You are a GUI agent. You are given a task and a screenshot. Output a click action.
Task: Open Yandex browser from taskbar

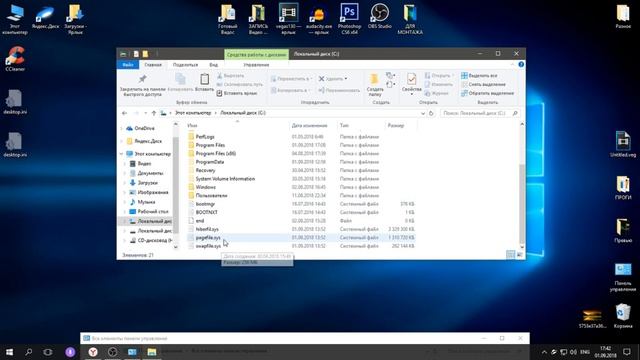point(93,352)
